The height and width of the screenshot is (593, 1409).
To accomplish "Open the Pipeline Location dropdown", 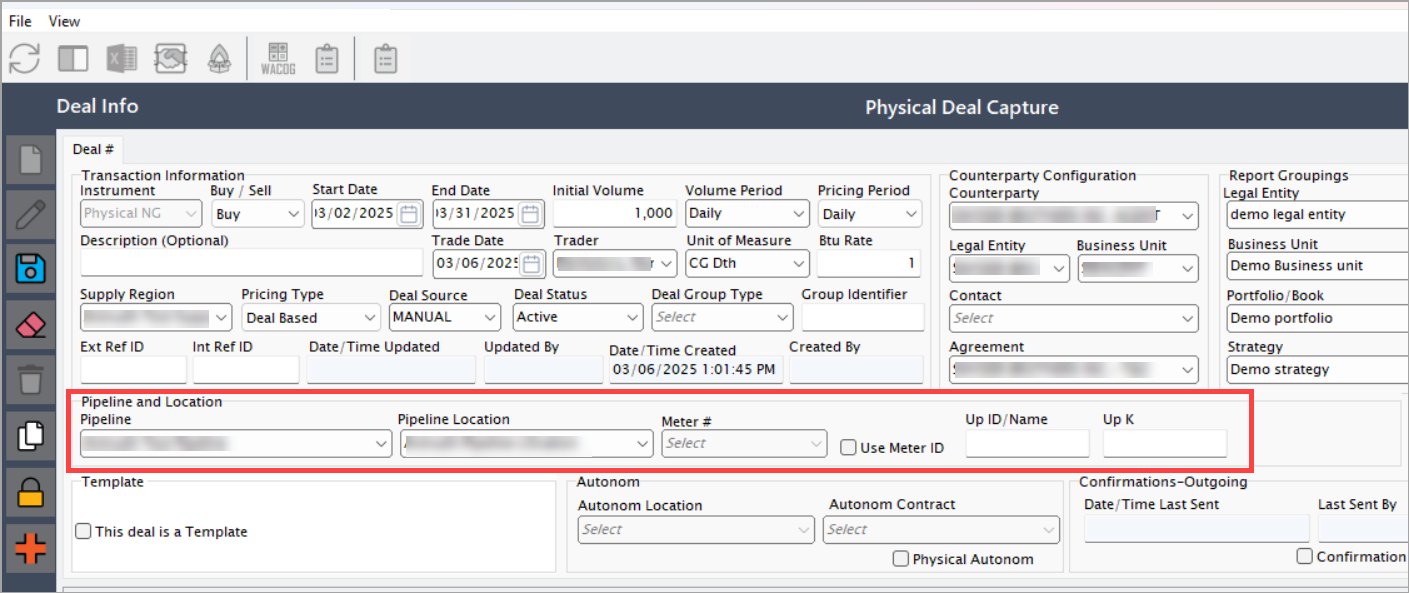I will pyautogui.click(x=527, y=444).
